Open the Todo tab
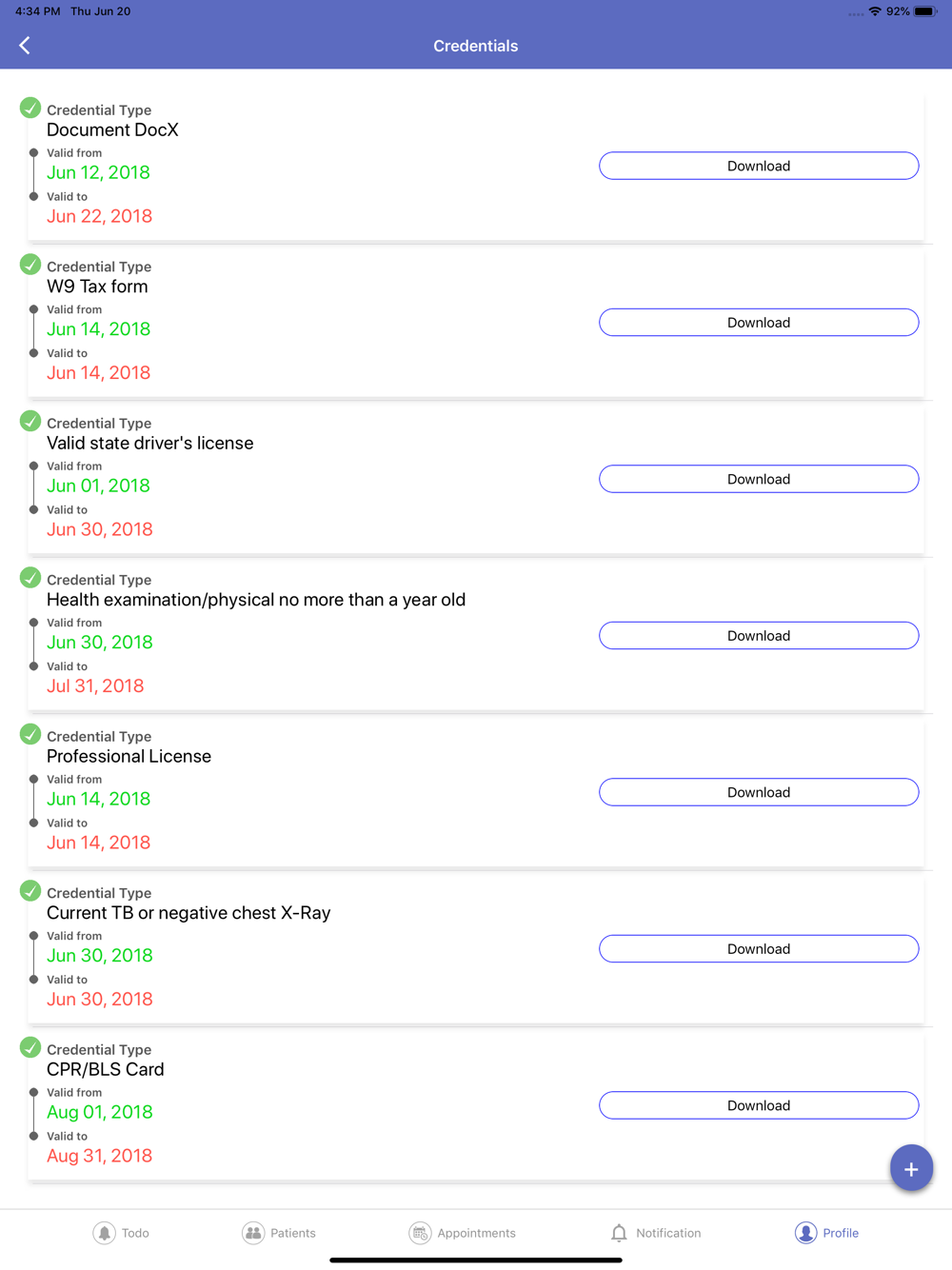Image resolution: width=952 pixels, height=1270 pixels. (x=121, y=1233)
